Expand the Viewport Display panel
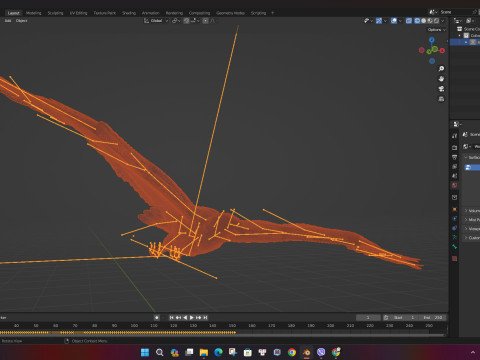The image size is (480, 360). (472, 229)
